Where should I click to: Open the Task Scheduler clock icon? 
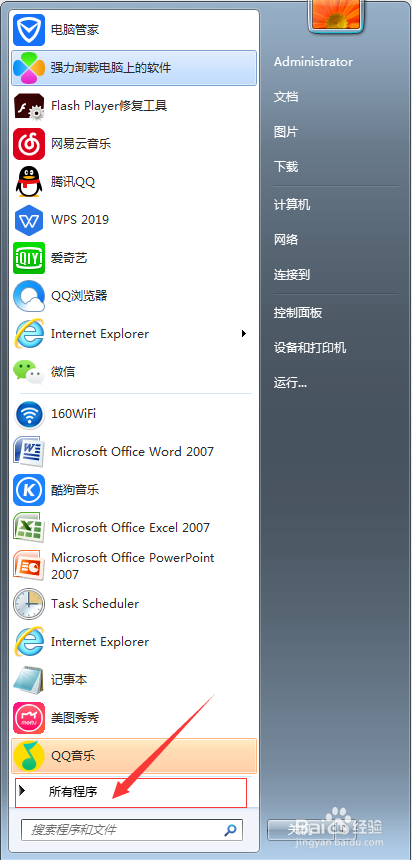click(29, 604)
